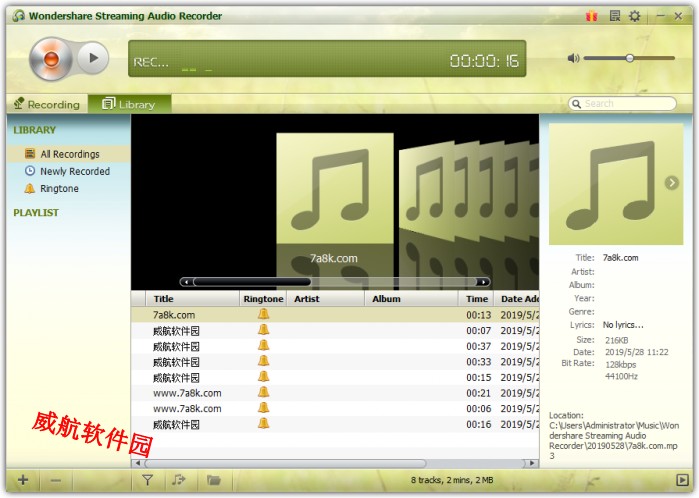Click the cover flow scrollbar thumb
Screen dimensions: 699x498
pyautogui.click(x=252, y=282)
